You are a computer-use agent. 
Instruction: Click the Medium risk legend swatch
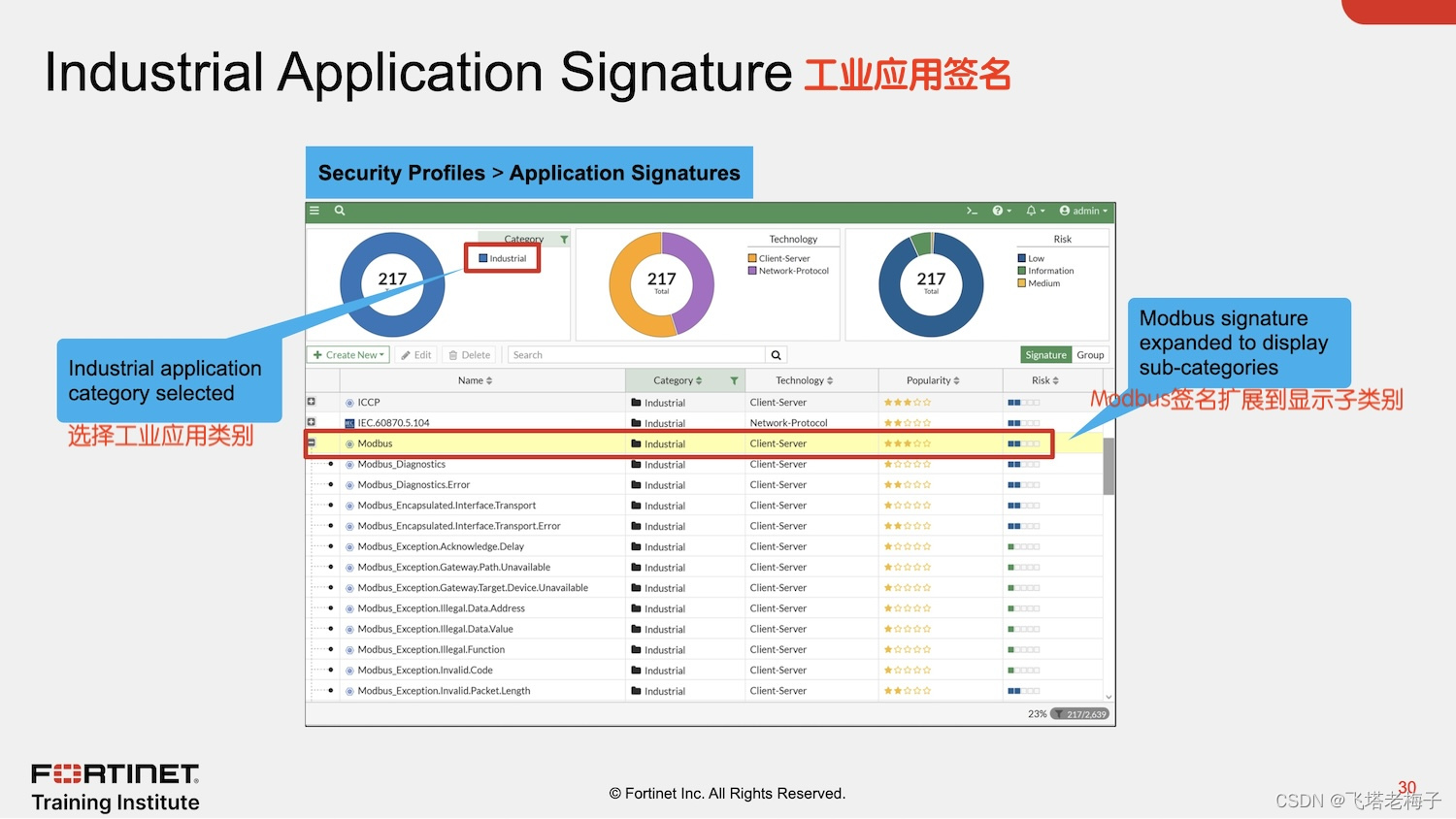tap(1022, 283)
